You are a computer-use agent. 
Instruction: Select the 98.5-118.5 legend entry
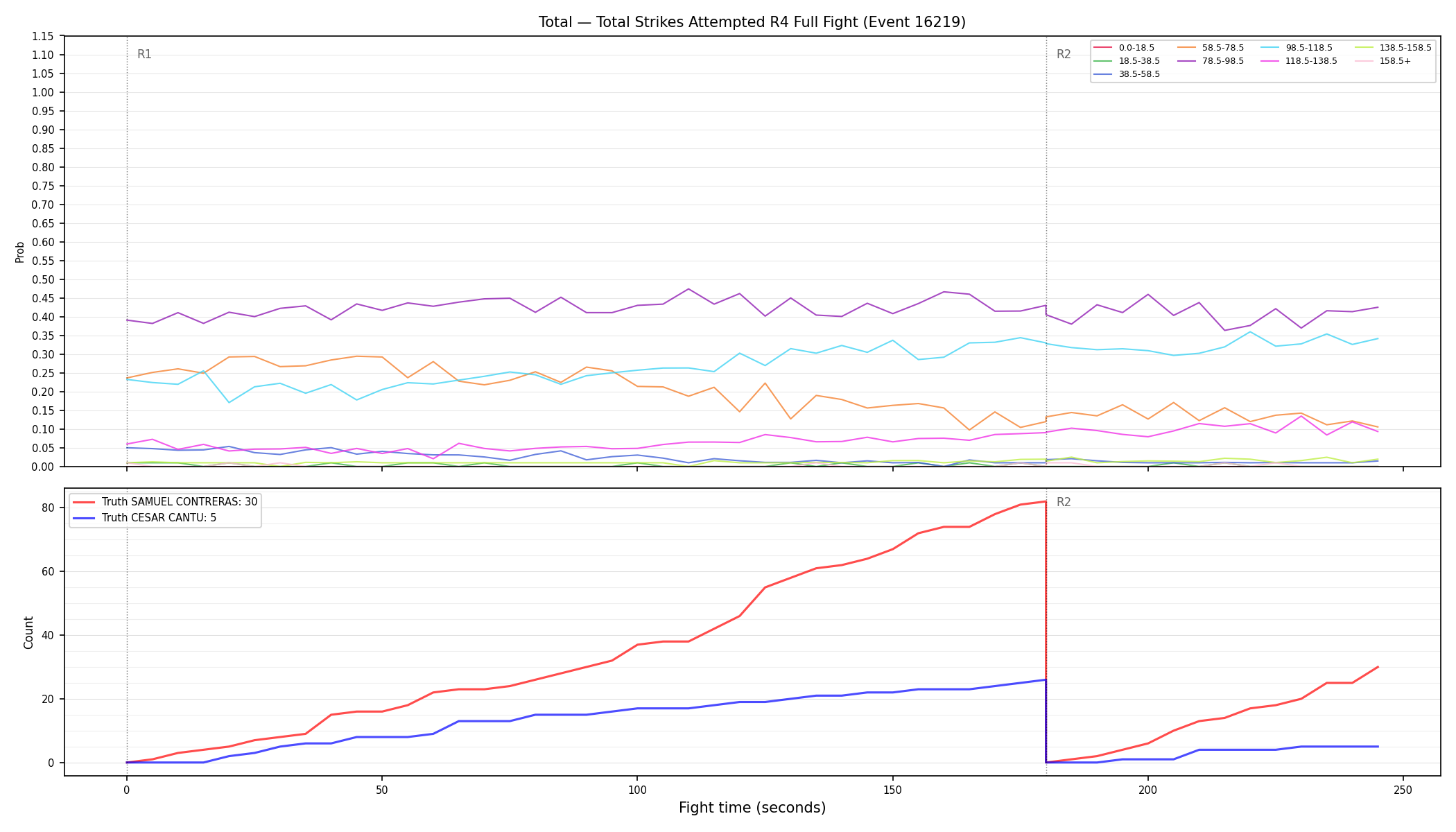pyautogui.click(x=1297, y=48)
